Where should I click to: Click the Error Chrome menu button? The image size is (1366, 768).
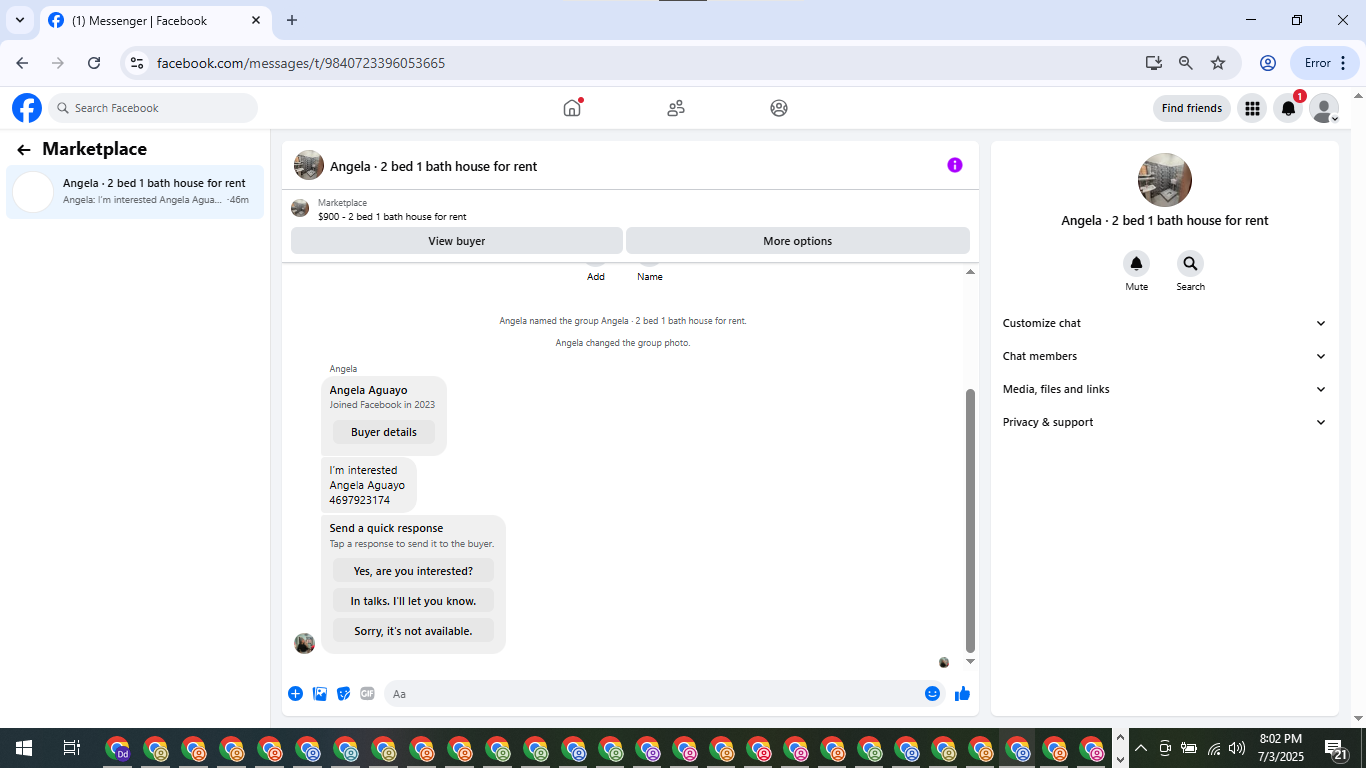point(1325,63)
